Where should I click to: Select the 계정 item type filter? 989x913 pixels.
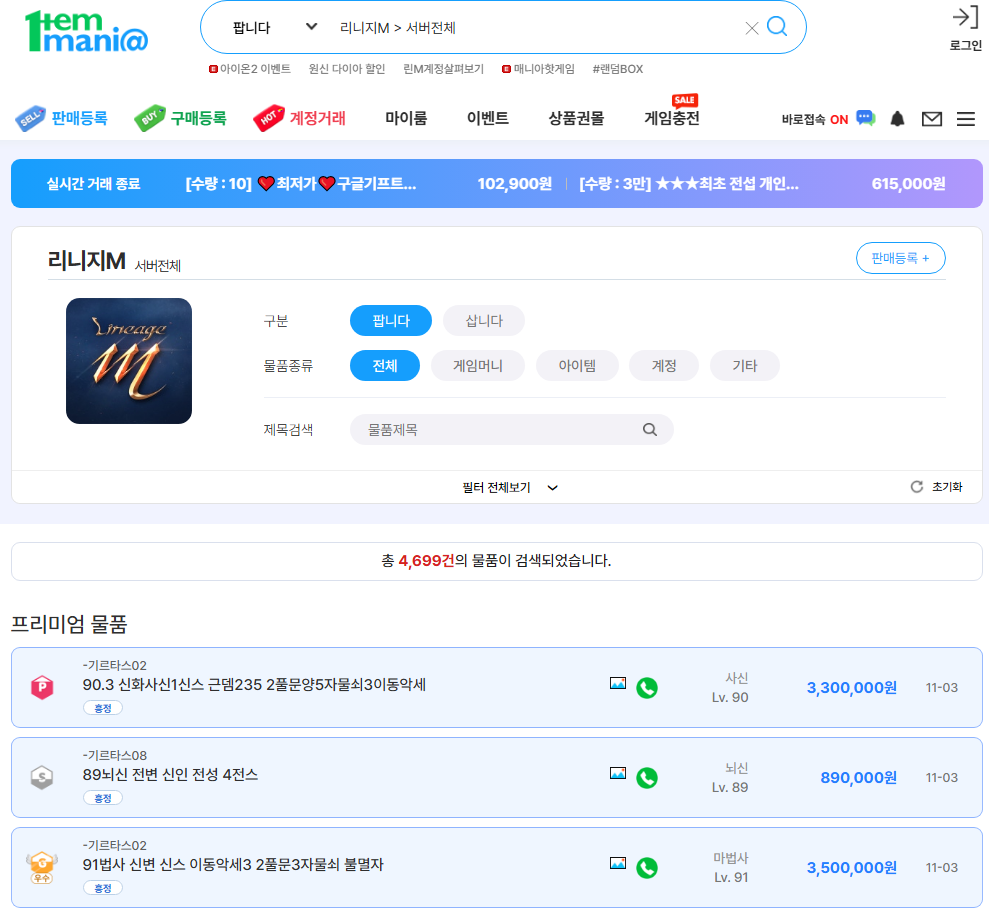click(x=664, y=366)
